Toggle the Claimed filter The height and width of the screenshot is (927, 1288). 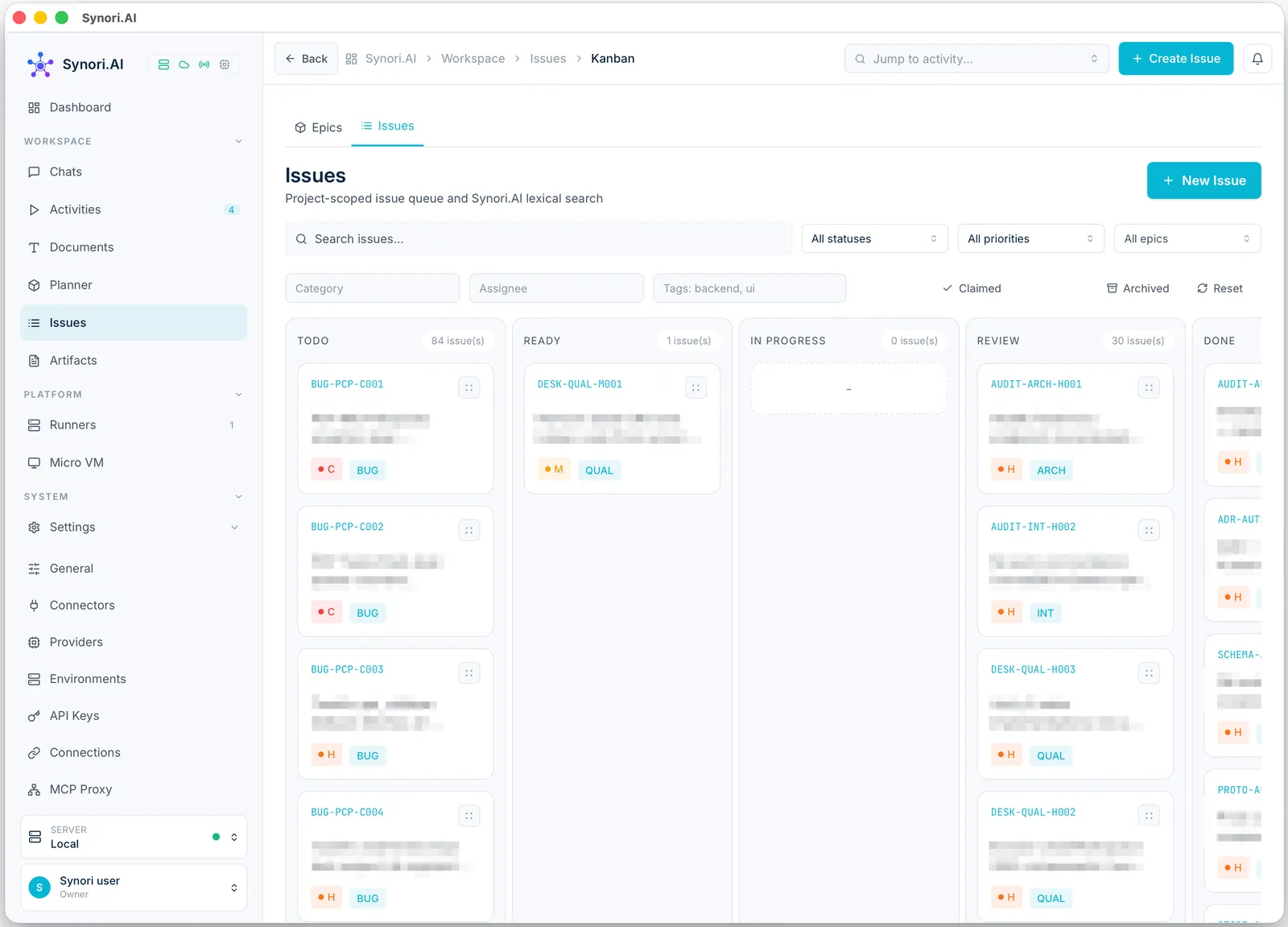972,288
